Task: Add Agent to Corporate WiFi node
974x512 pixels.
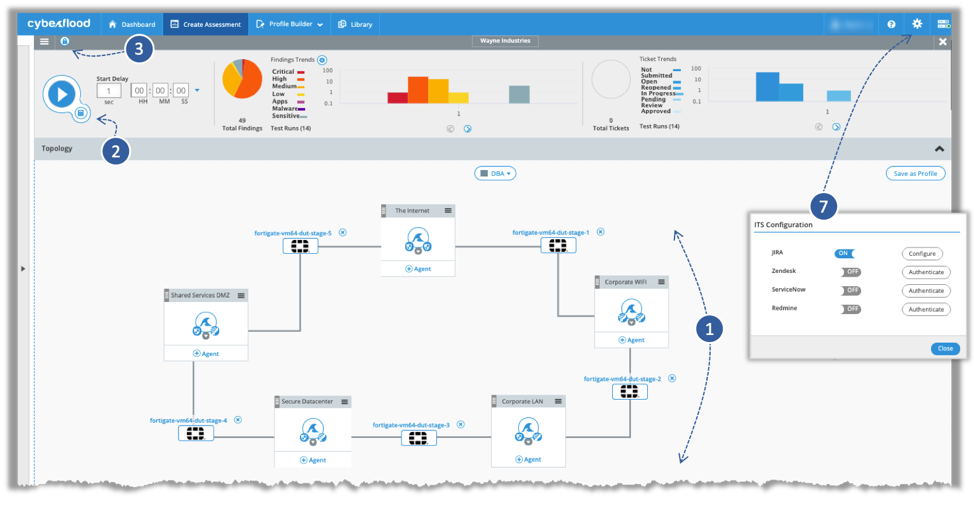Action: point(631,341)
